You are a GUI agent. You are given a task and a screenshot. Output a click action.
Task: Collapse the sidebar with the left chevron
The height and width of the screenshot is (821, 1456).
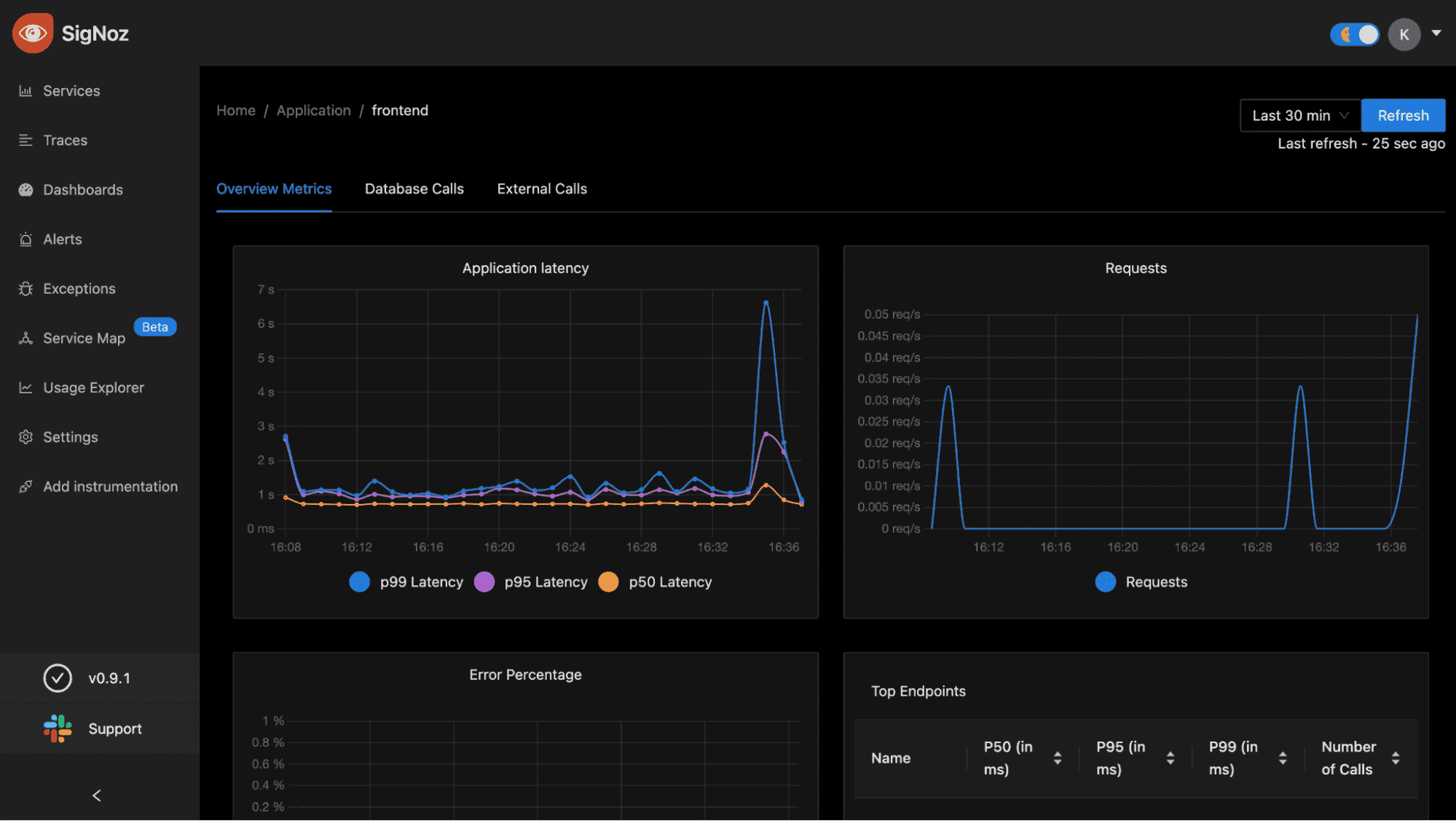[97, 796]
